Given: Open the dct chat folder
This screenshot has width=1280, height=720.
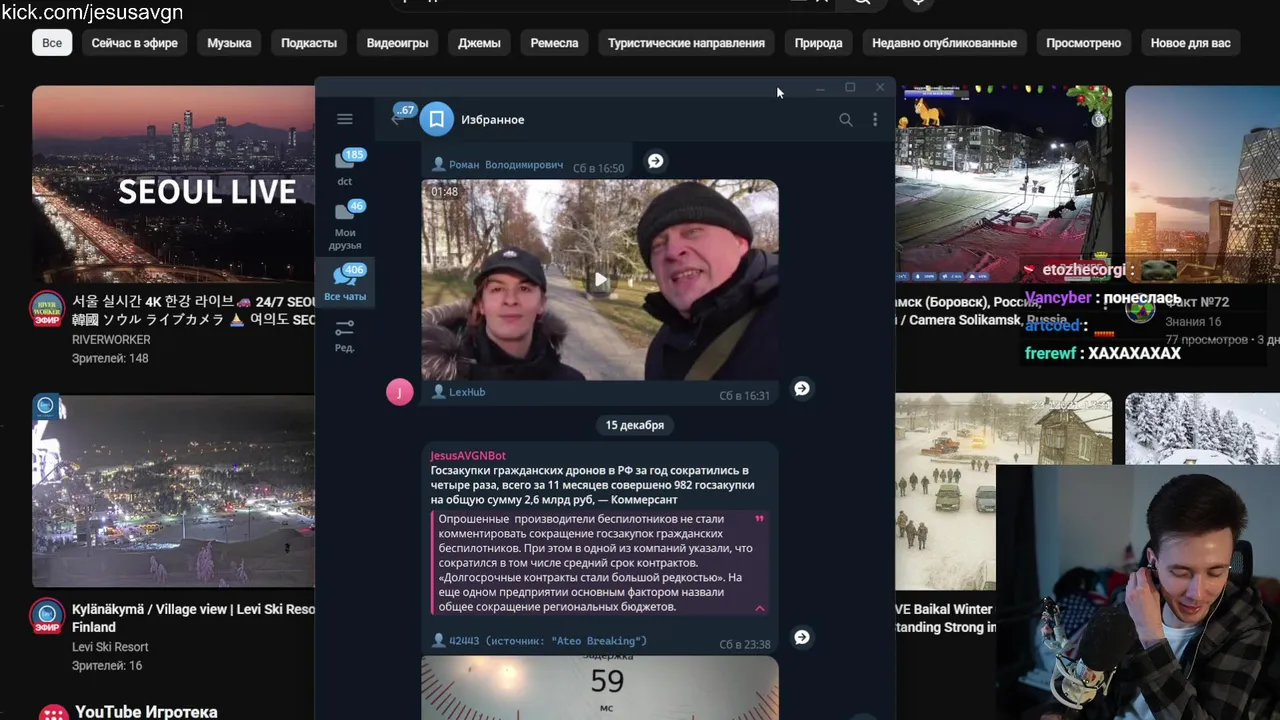Looking at the screenshot, I should pyautogui.click(x=345, y=167).
